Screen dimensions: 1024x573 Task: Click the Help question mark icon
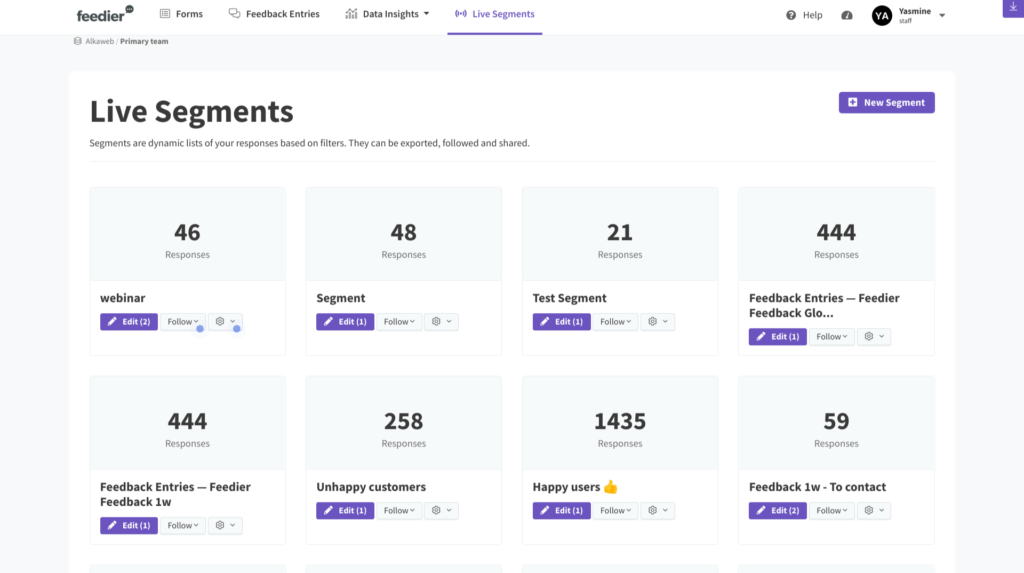point(791,15)
